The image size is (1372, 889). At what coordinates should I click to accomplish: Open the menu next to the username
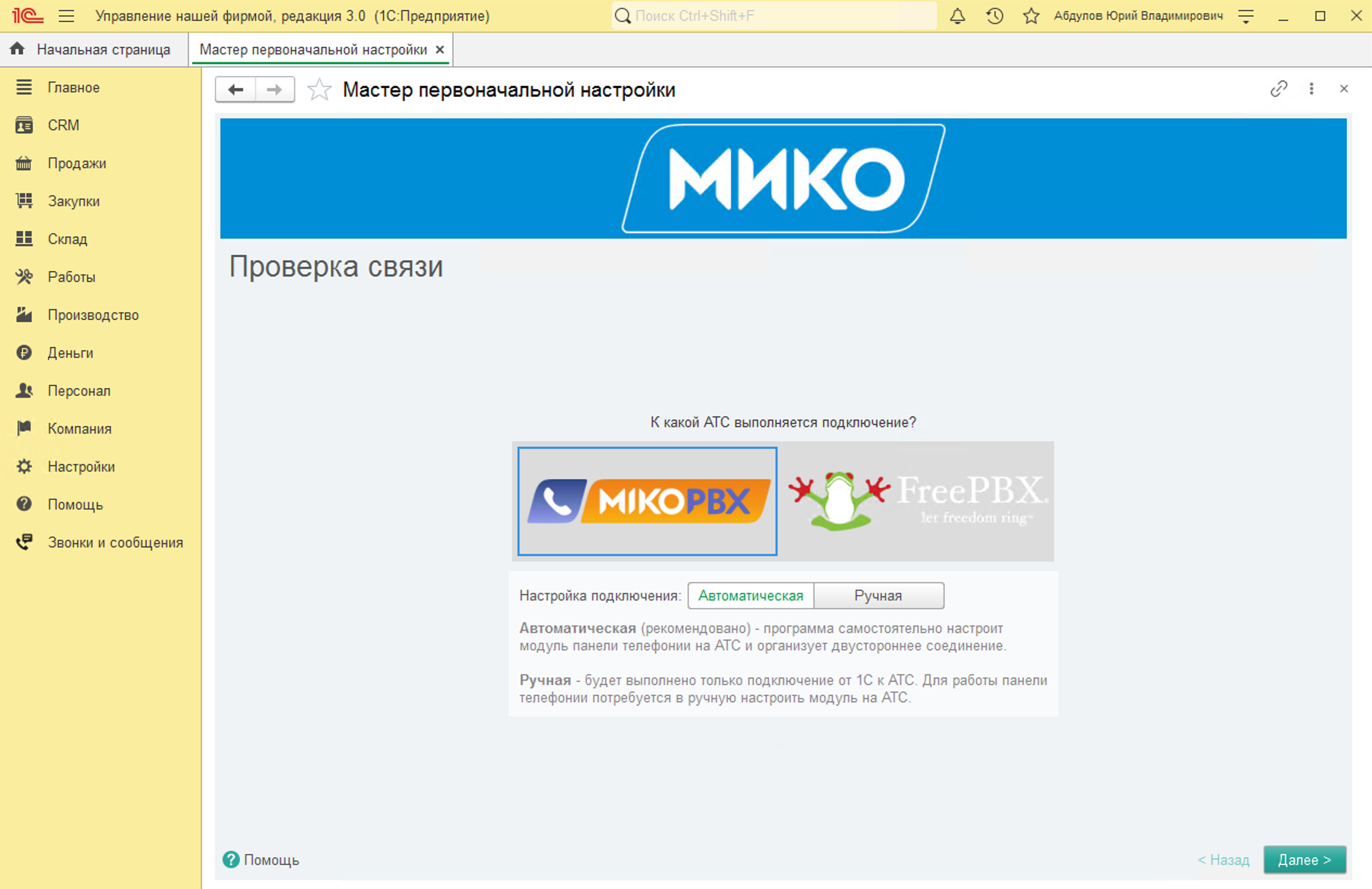(1245, 16)
